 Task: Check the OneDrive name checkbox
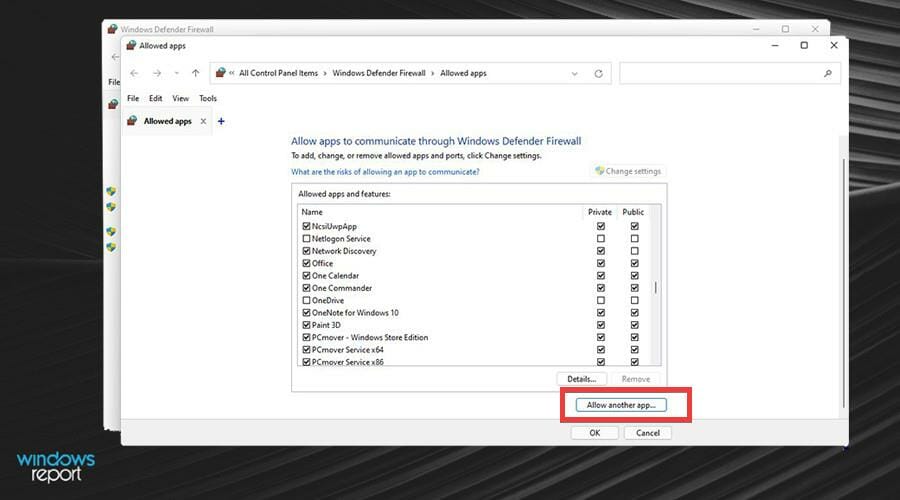click(x=307, y=300)
